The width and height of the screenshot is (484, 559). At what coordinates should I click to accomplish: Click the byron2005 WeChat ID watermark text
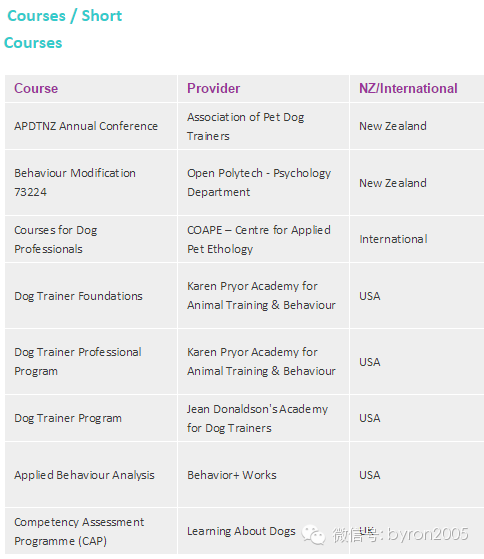point(428,534)
